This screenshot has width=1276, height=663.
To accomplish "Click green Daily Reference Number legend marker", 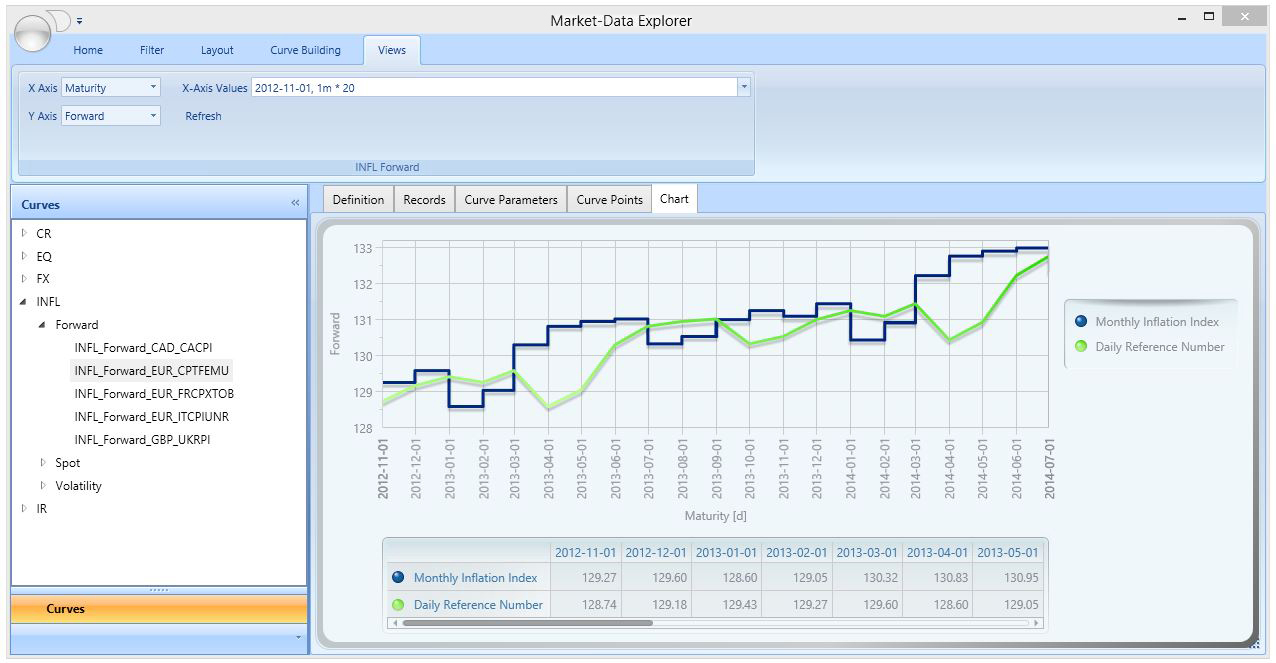I will point(1081,347).
